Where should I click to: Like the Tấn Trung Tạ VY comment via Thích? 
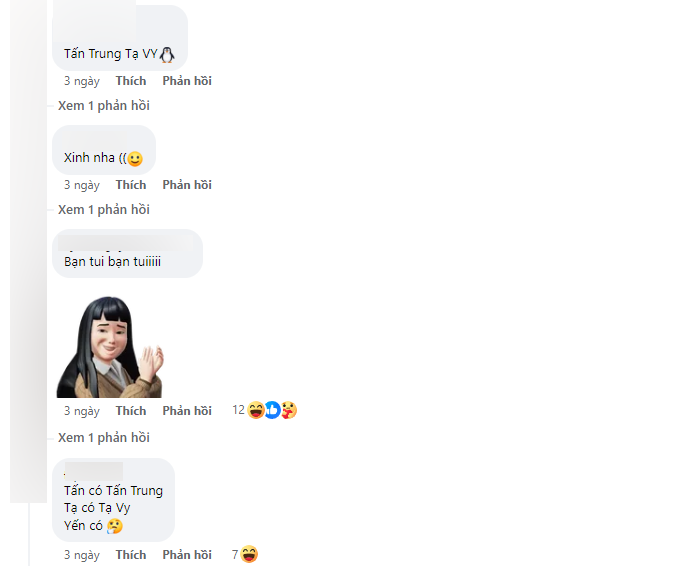131,81
